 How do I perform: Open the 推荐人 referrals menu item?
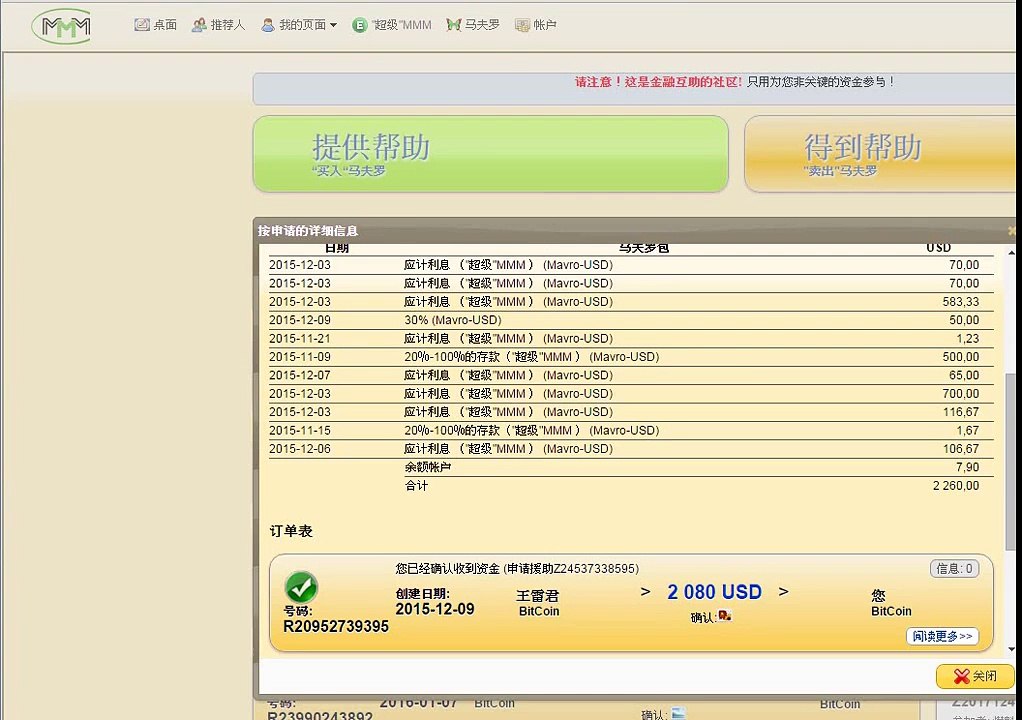tap(218, 25)
